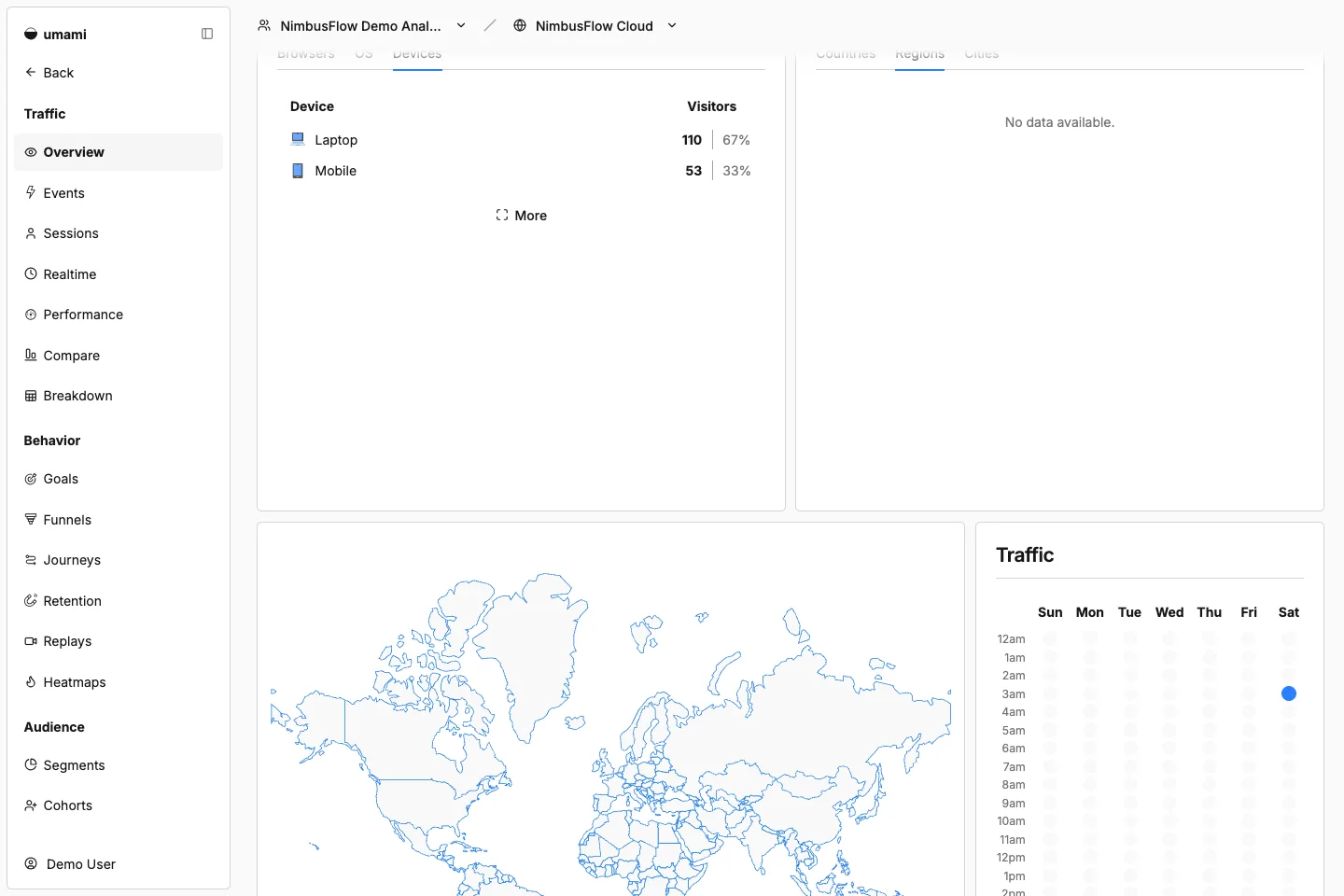Click the Demo User profile name

point(81,864)
